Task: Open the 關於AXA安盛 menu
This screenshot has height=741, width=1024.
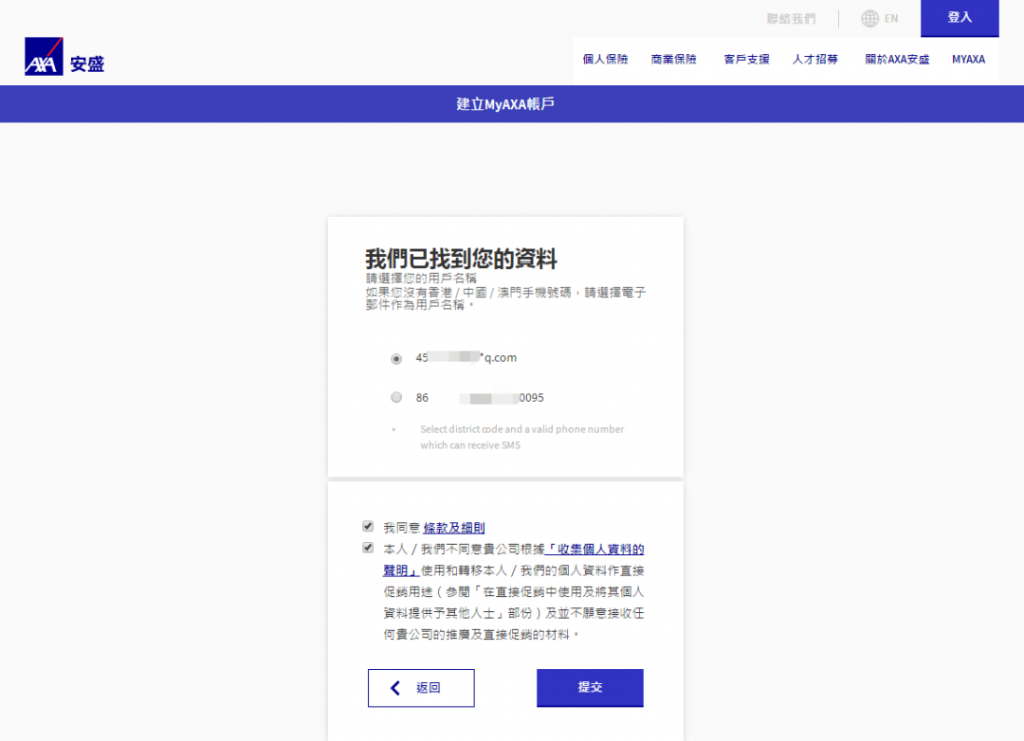Action: (x=897, y=59)
